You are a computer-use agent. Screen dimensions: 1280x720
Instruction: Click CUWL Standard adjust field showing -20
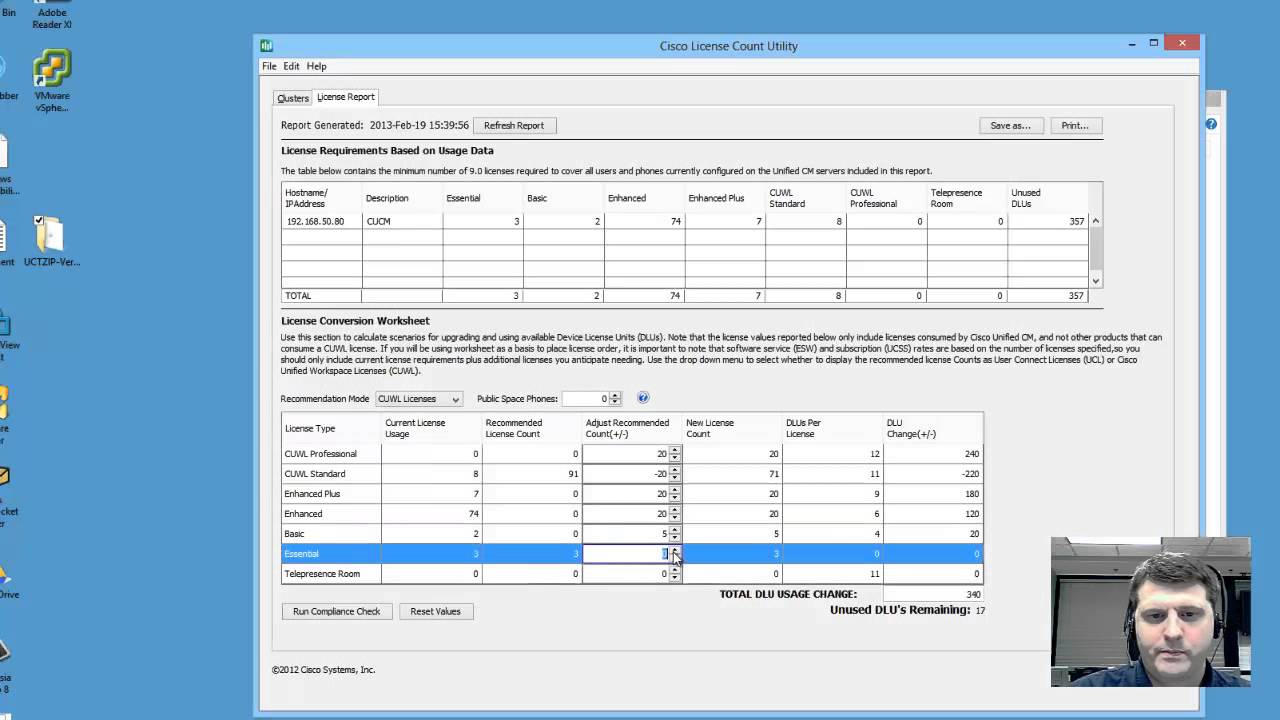pyautogui.click(x=626, y=474)
